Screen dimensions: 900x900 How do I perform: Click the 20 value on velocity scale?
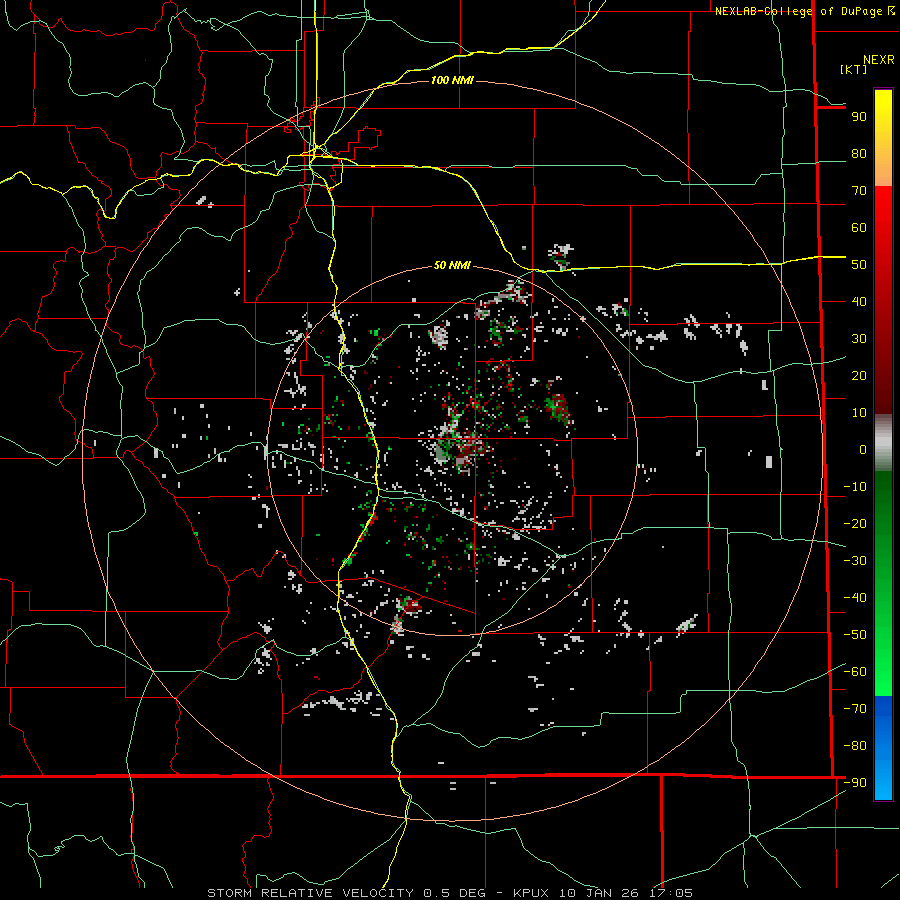point(859,375)
